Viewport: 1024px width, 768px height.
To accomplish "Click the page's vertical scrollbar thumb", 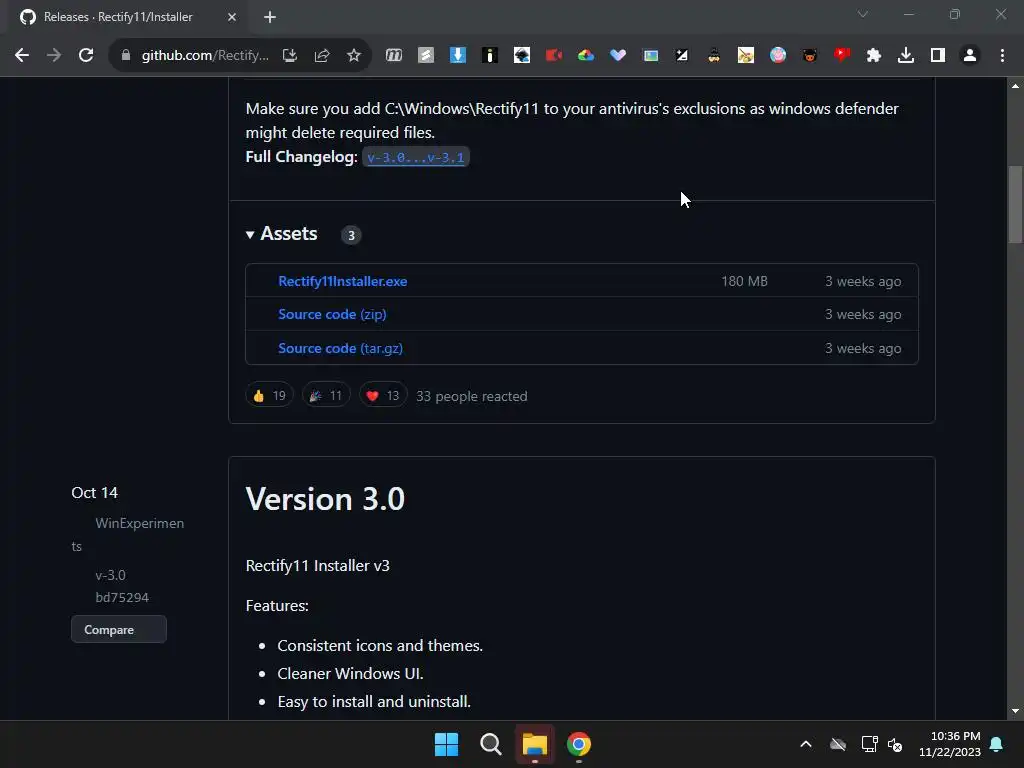I will [1015, 204].
